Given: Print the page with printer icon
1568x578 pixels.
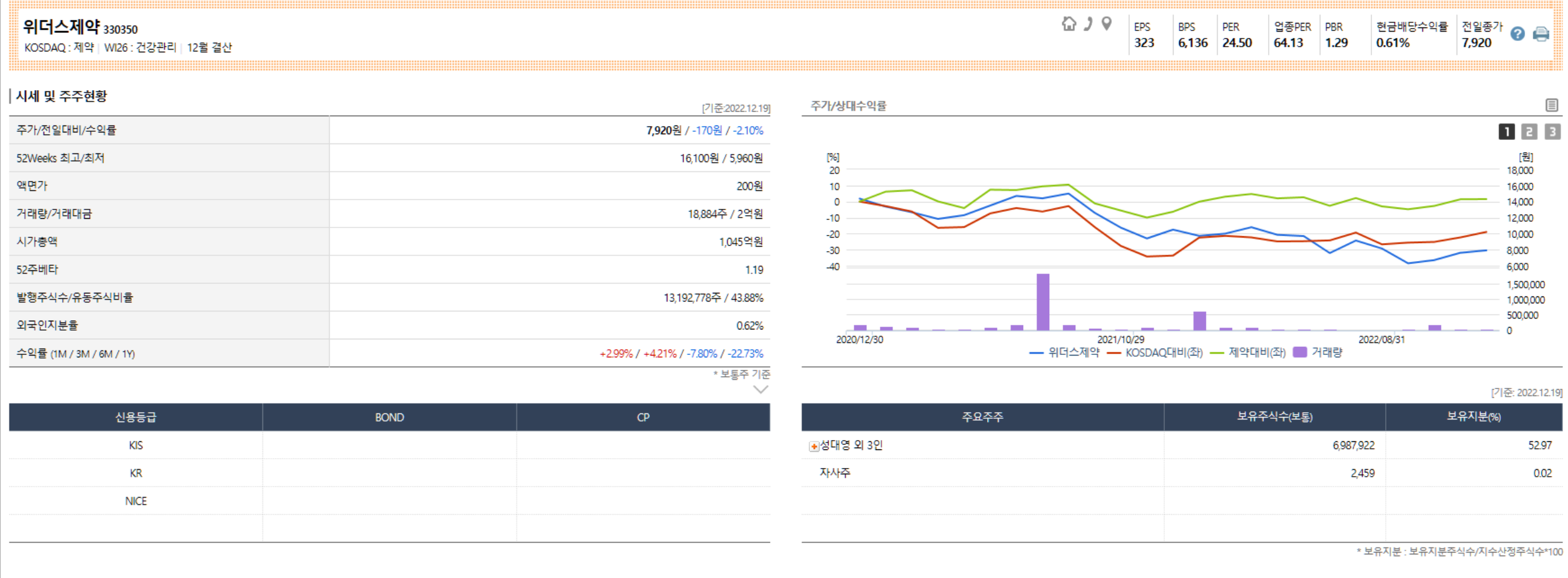Looking at the screenshot, I should click(1541, 34).
